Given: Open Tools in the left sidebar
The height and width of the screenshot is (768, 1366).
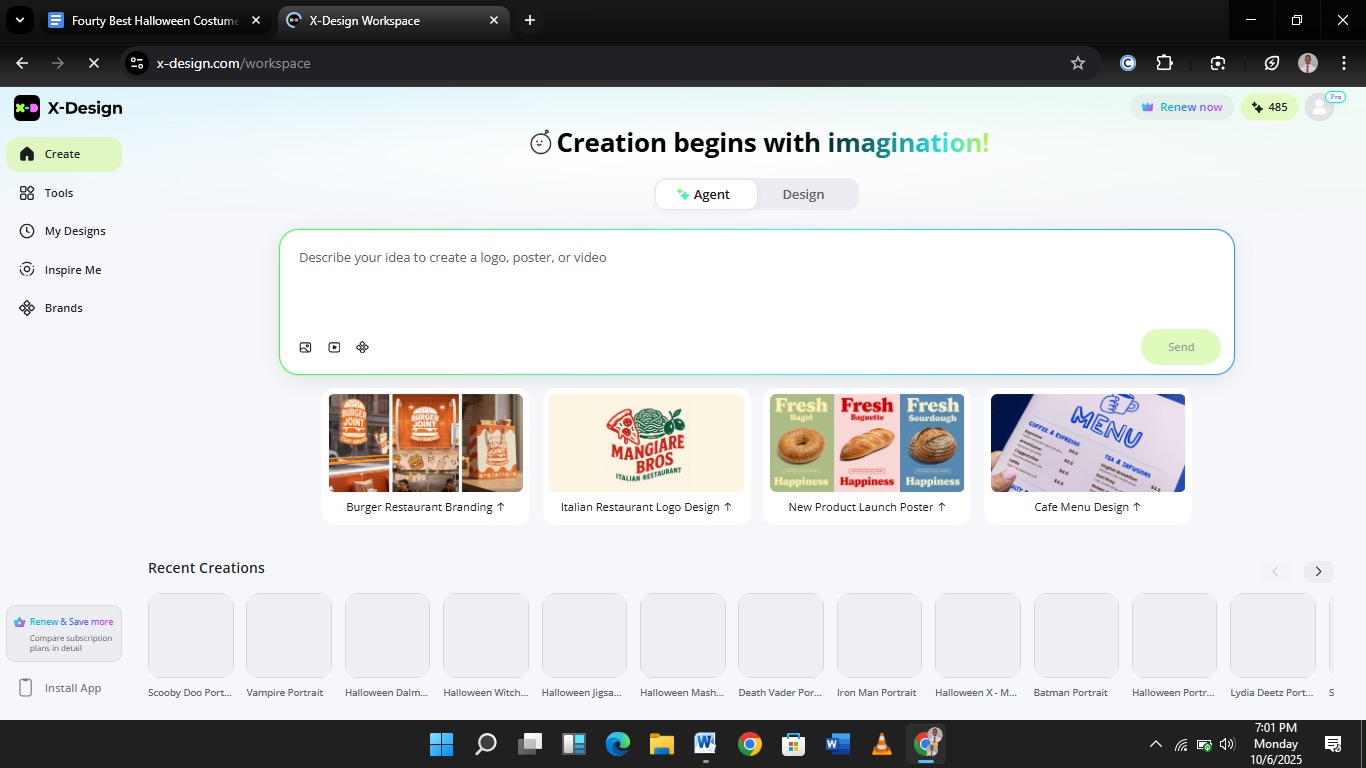Looking at the screenshot, I should [x=59, y=193].
